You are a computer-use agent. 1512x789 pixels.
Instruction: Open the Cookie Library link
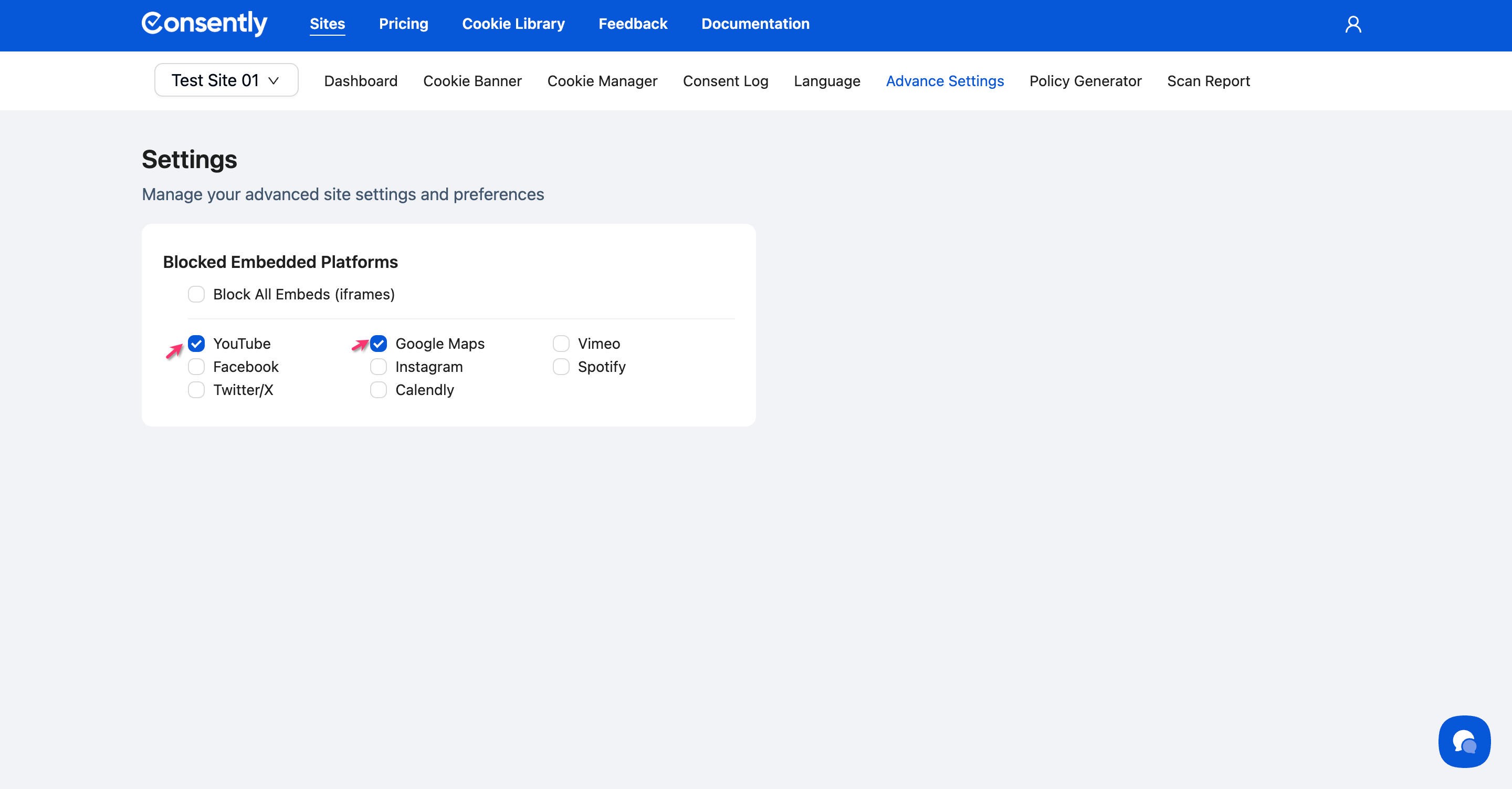513,24
